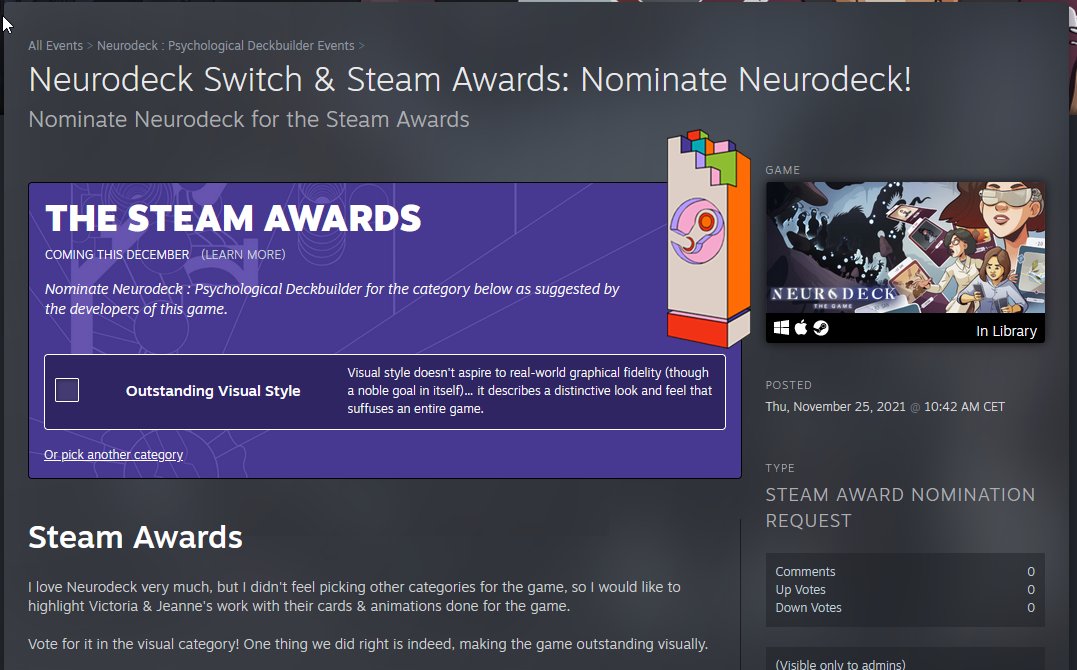Click the Steam Awards heading in the article
The width and height of the screenshot is (1077, 670).
[x=135, y=537]
